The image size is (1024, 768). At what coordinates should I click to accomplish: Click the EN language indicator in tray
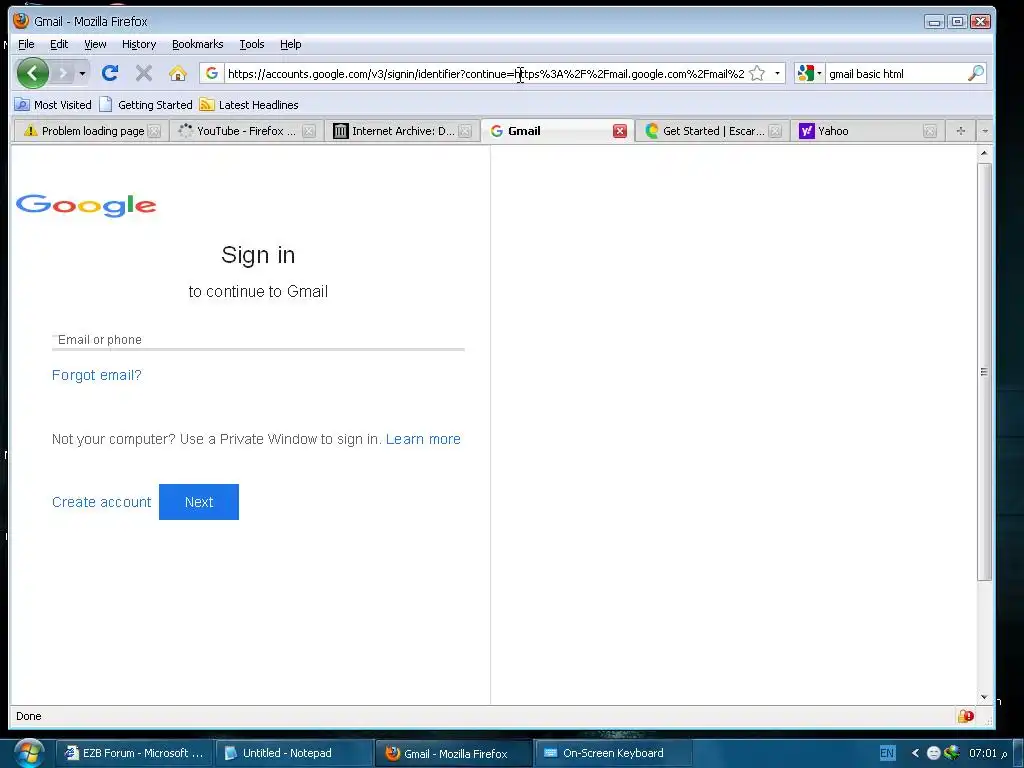coord(887,753)
